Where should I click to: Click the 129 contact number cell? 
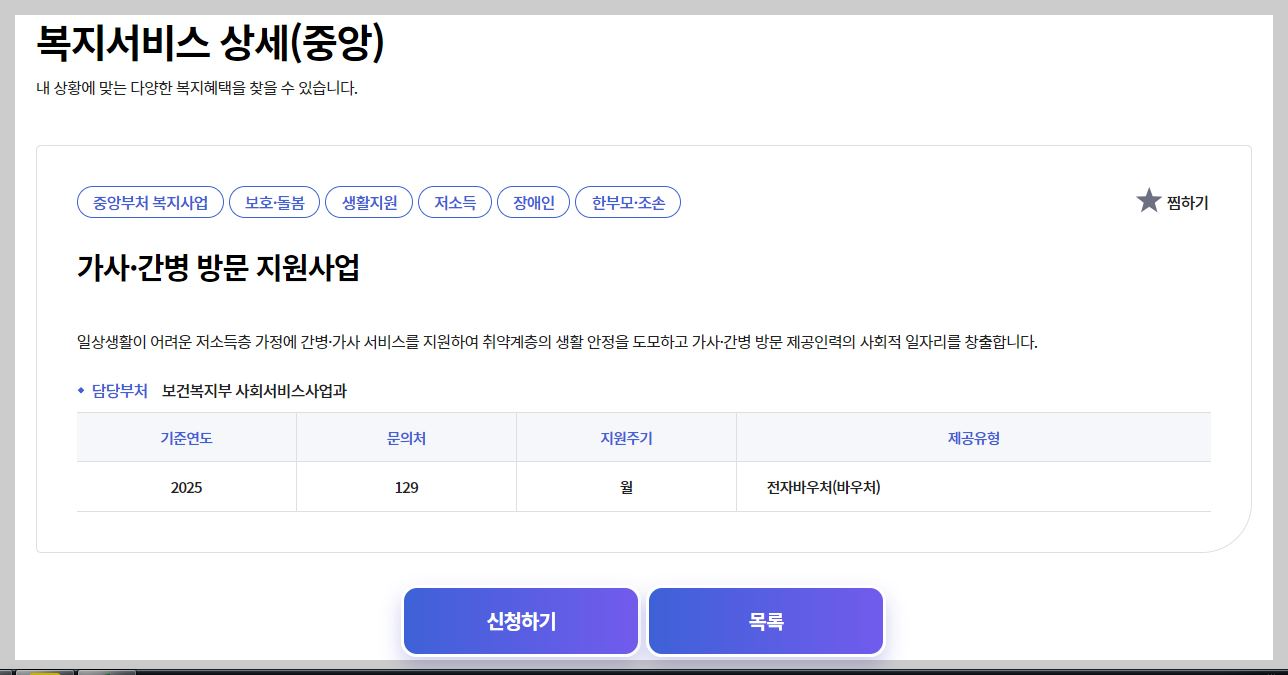pos(406,486)
